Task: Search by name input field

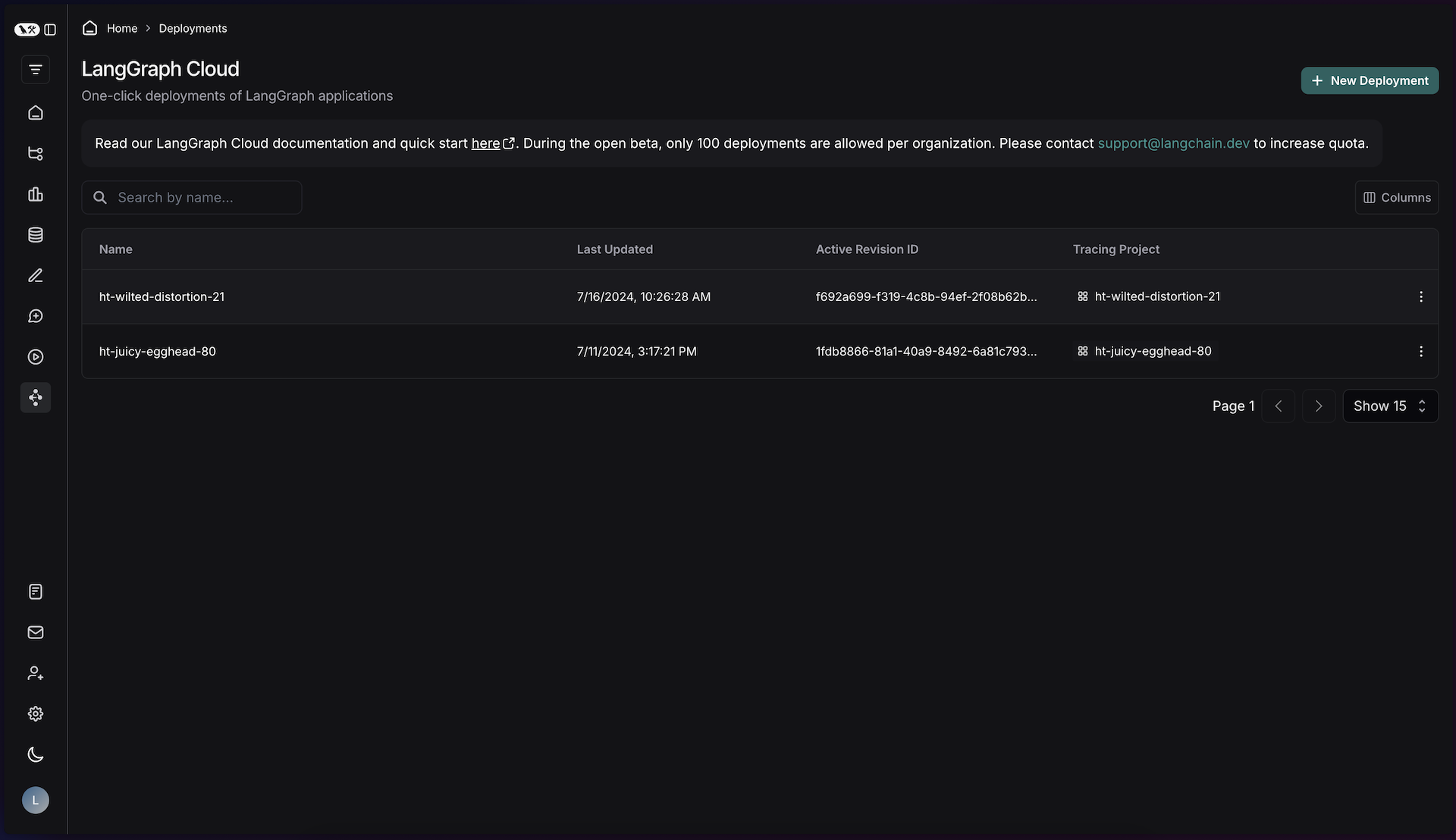Action: pyautogui.click(x=192, y=197)
